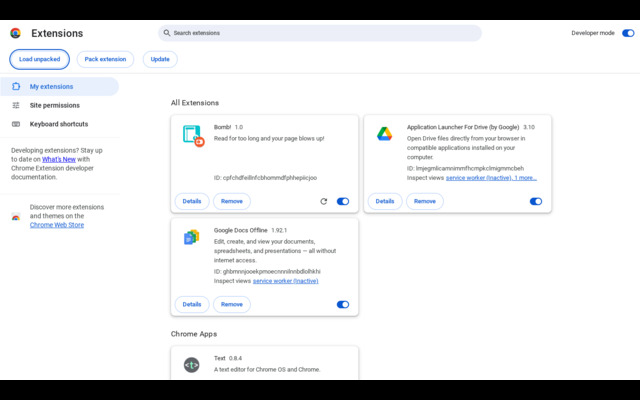Open My extensions section

[x=59, y=87]
